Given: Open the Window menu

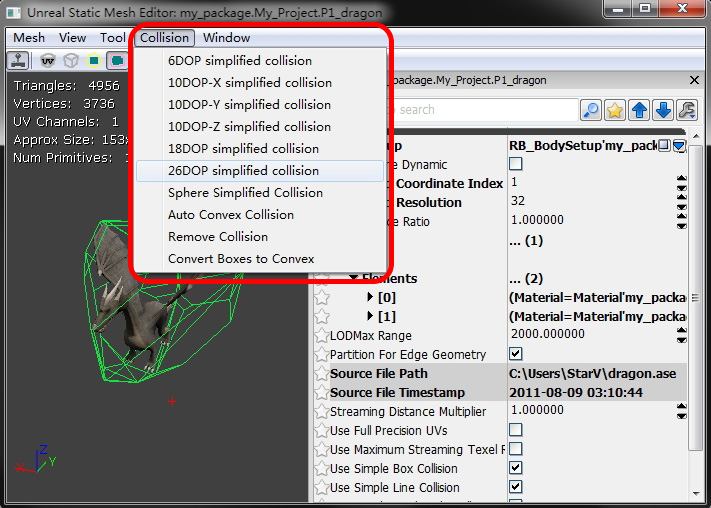Looking at the screenshot, I should click(x=226, y=38).
